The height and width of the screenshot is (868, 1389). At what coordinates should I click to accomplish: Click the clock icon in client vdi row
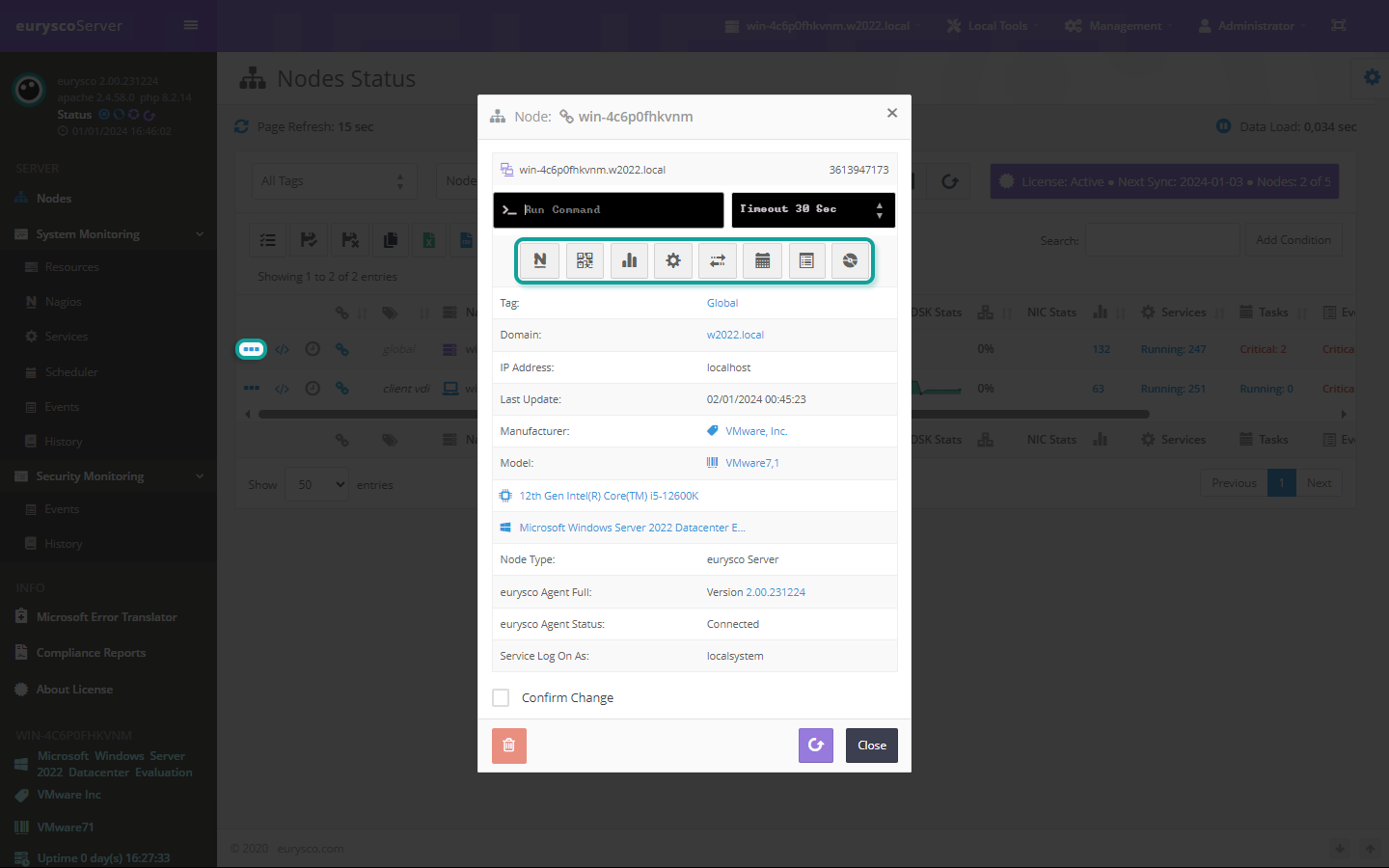click(313, 389)
